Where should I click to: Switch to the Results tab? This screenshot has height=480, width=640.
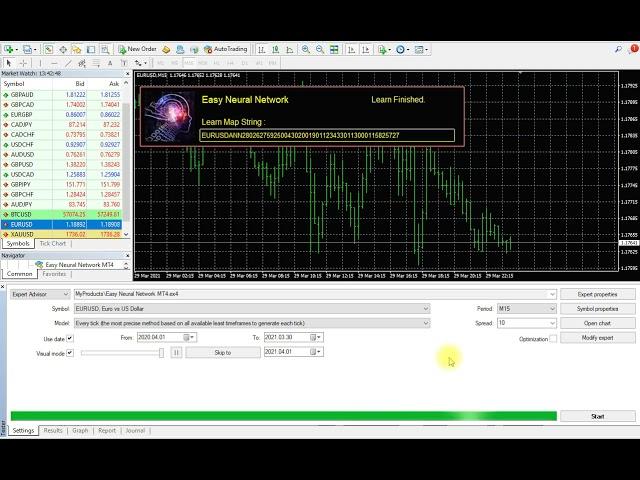click(53, 430)
